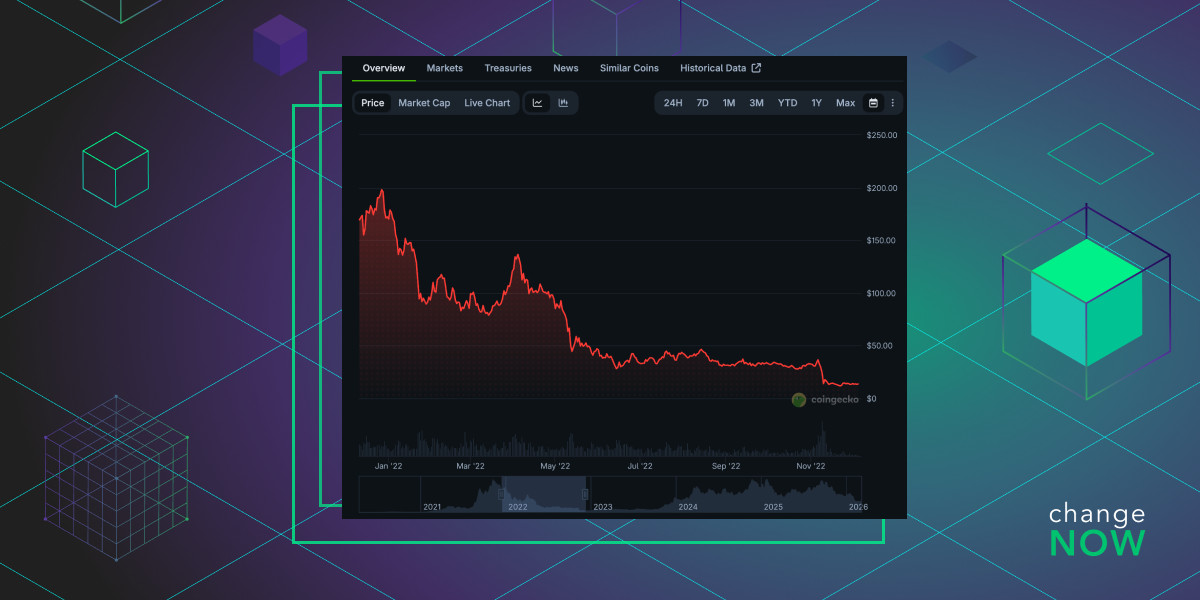Switch to line chart view icon
Viewport: 1200px width, 600px height.
coord(538,103)
